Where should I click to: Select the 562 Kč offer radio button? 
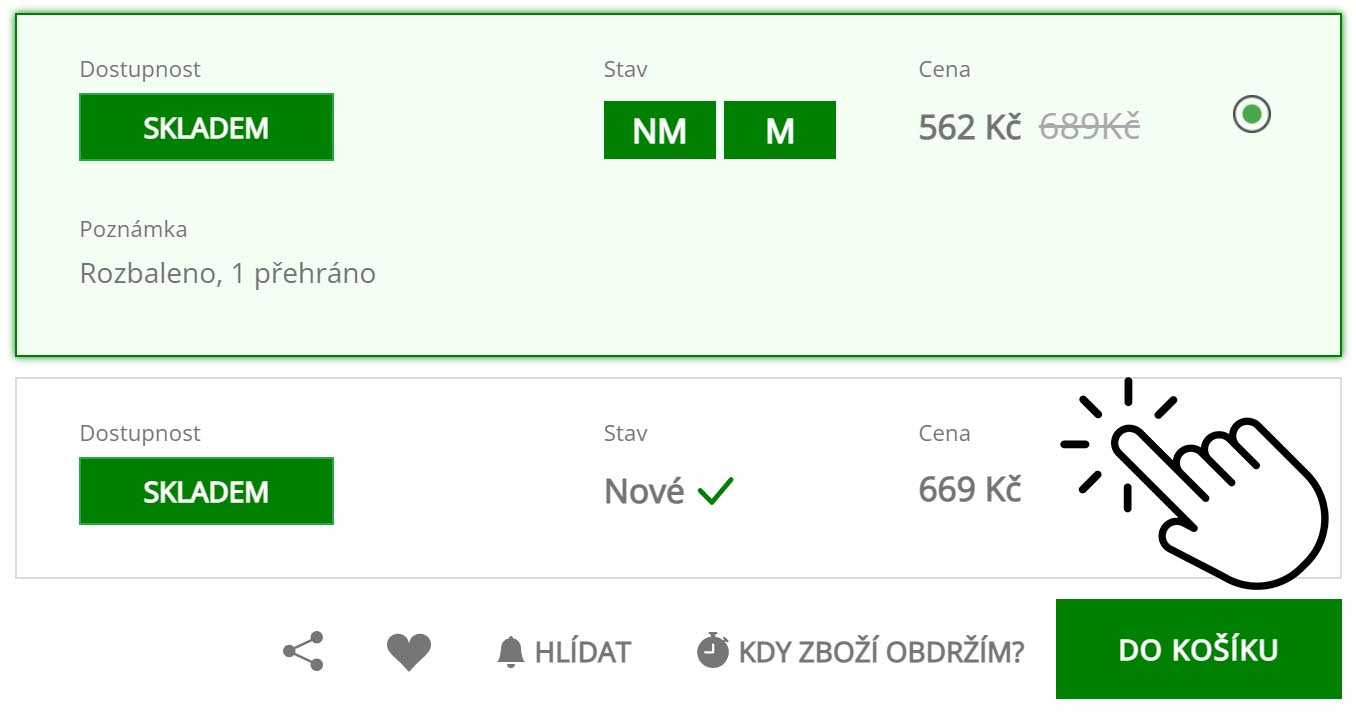tap(1251, 114)
